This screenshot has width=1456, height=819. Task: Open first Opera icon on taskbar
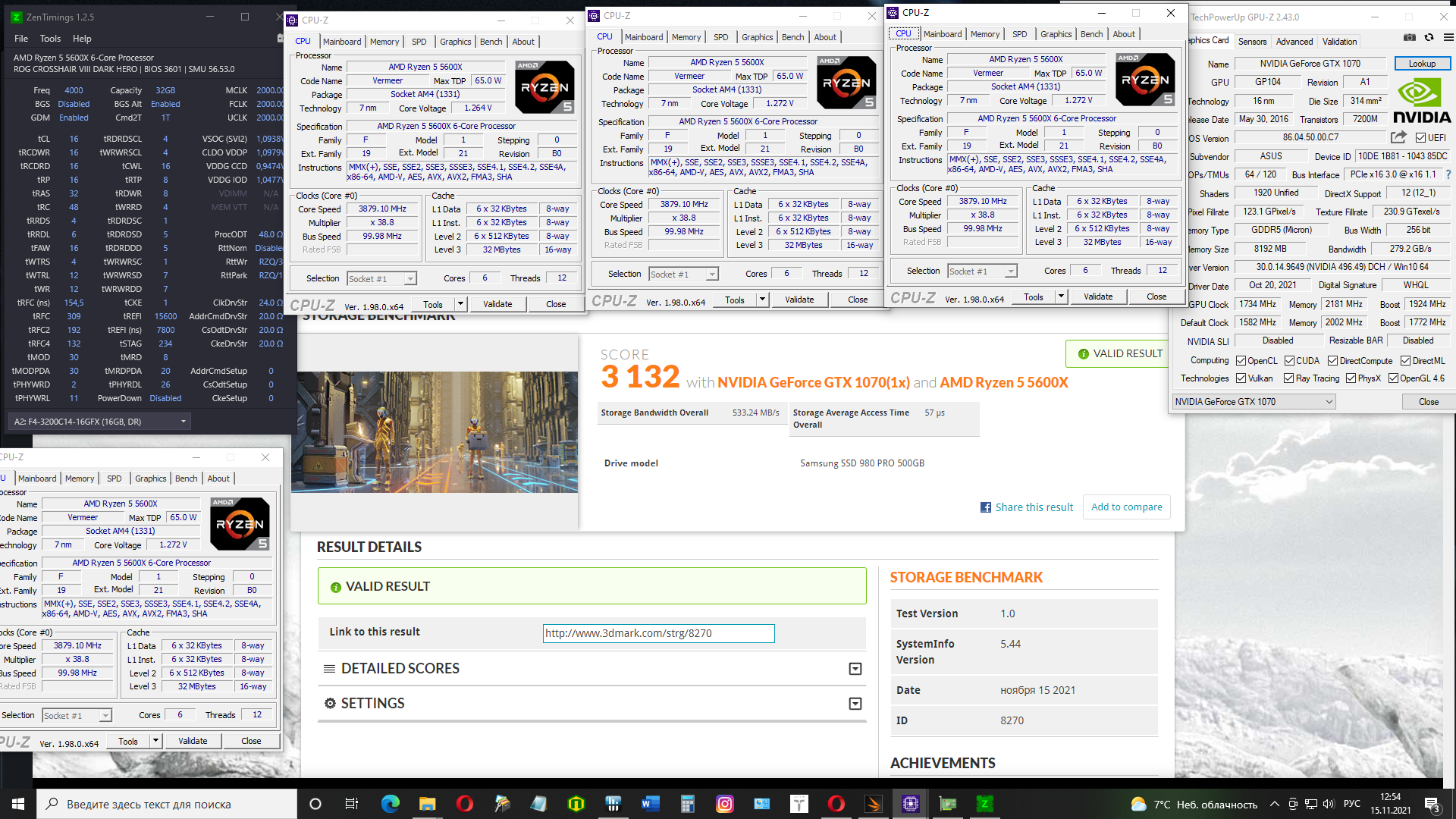464,804
